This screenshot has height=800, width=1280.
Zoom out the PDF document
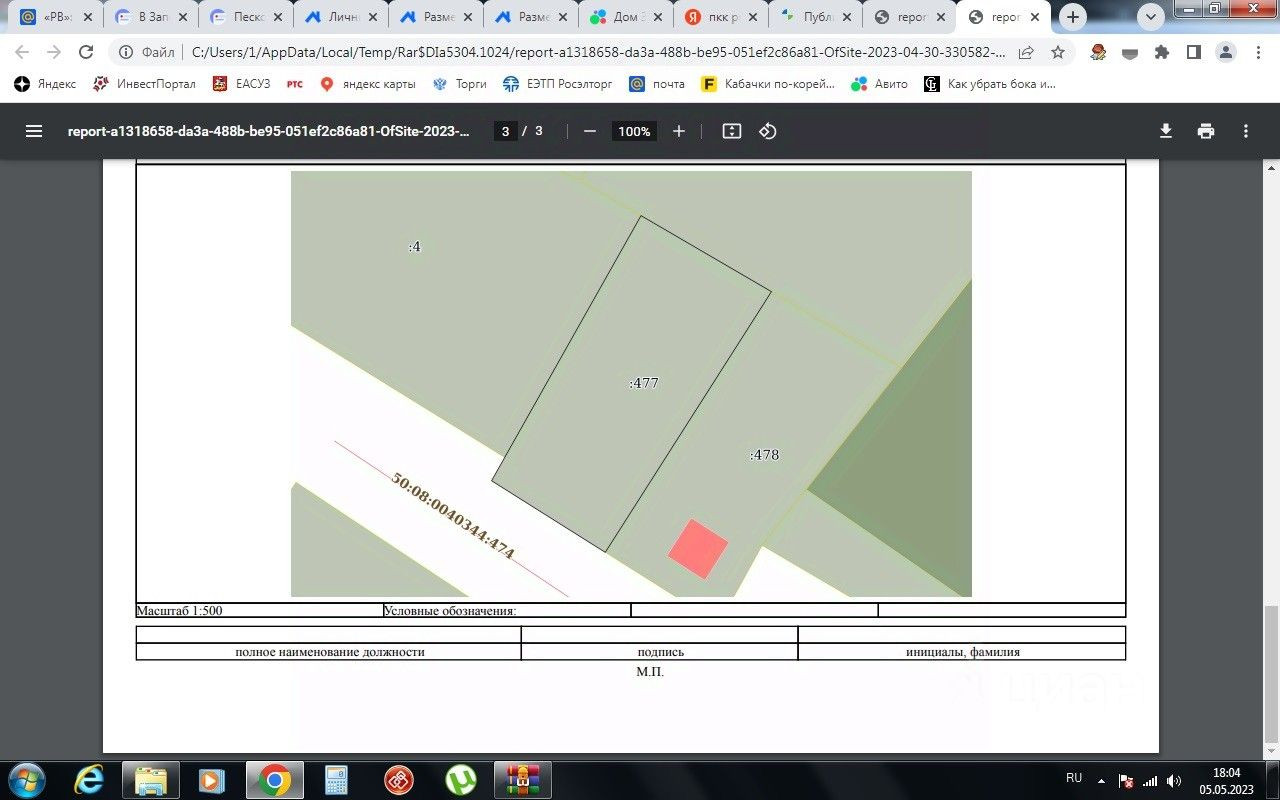coord(590,131)
